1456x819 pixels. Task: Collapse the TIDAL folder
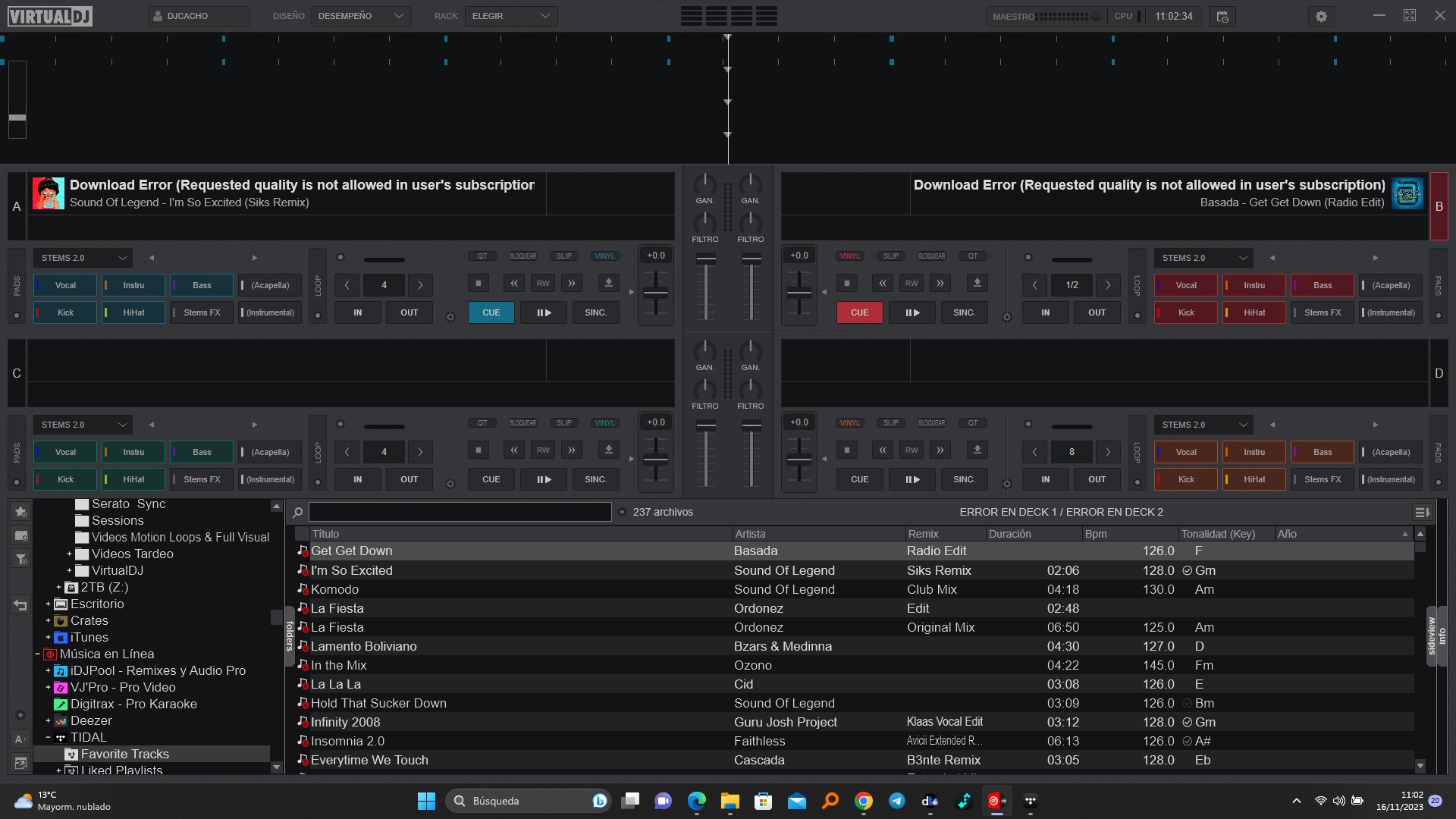point(48,738)
